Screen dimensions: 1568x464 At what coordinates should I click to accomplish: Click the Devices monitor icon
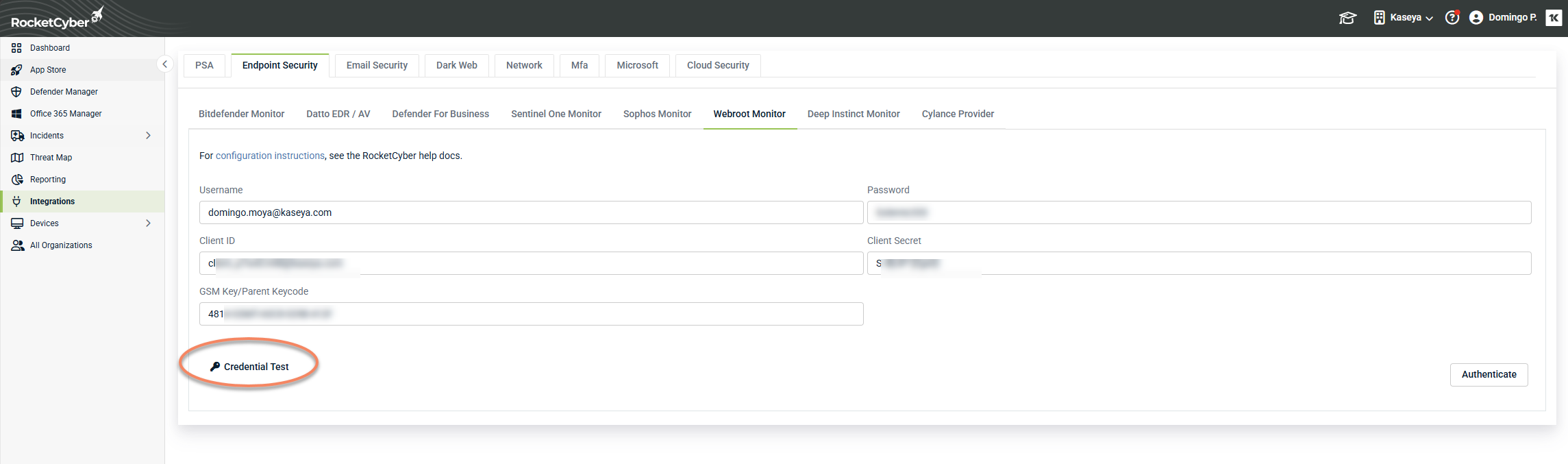click(x=17, y=223)
